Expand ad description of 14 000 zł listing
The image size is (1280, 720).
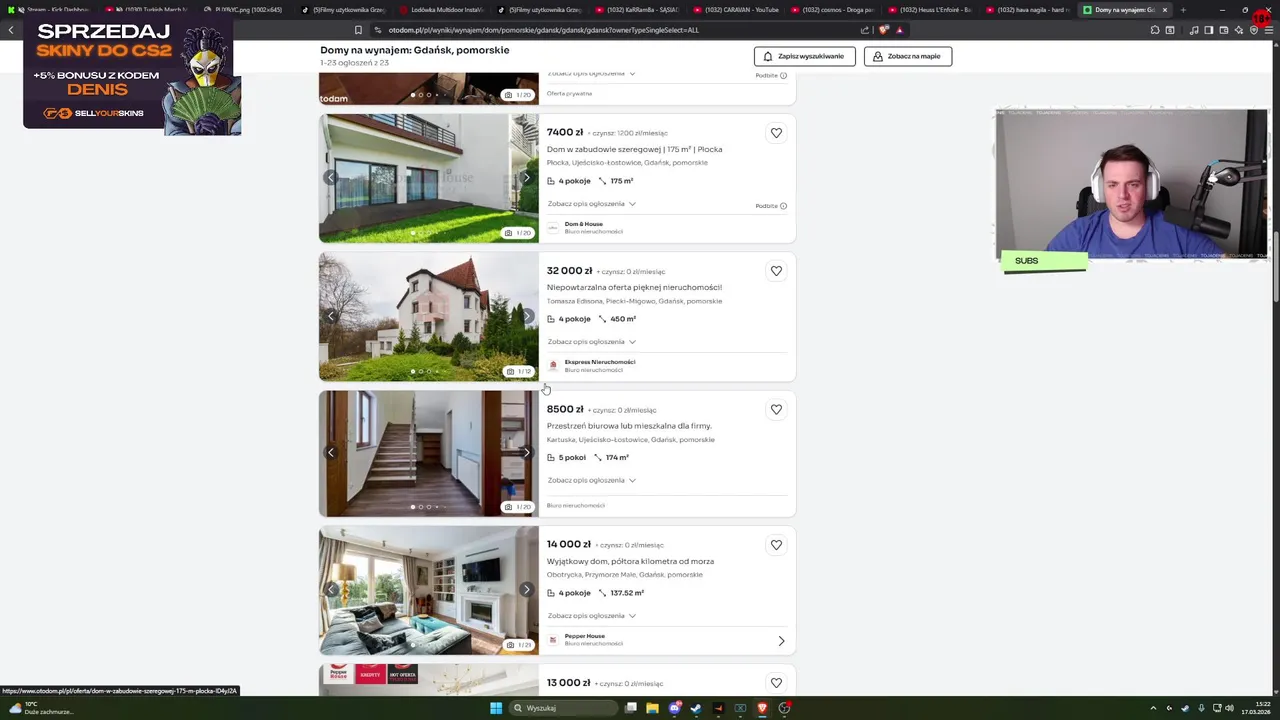tap(591, 616)
